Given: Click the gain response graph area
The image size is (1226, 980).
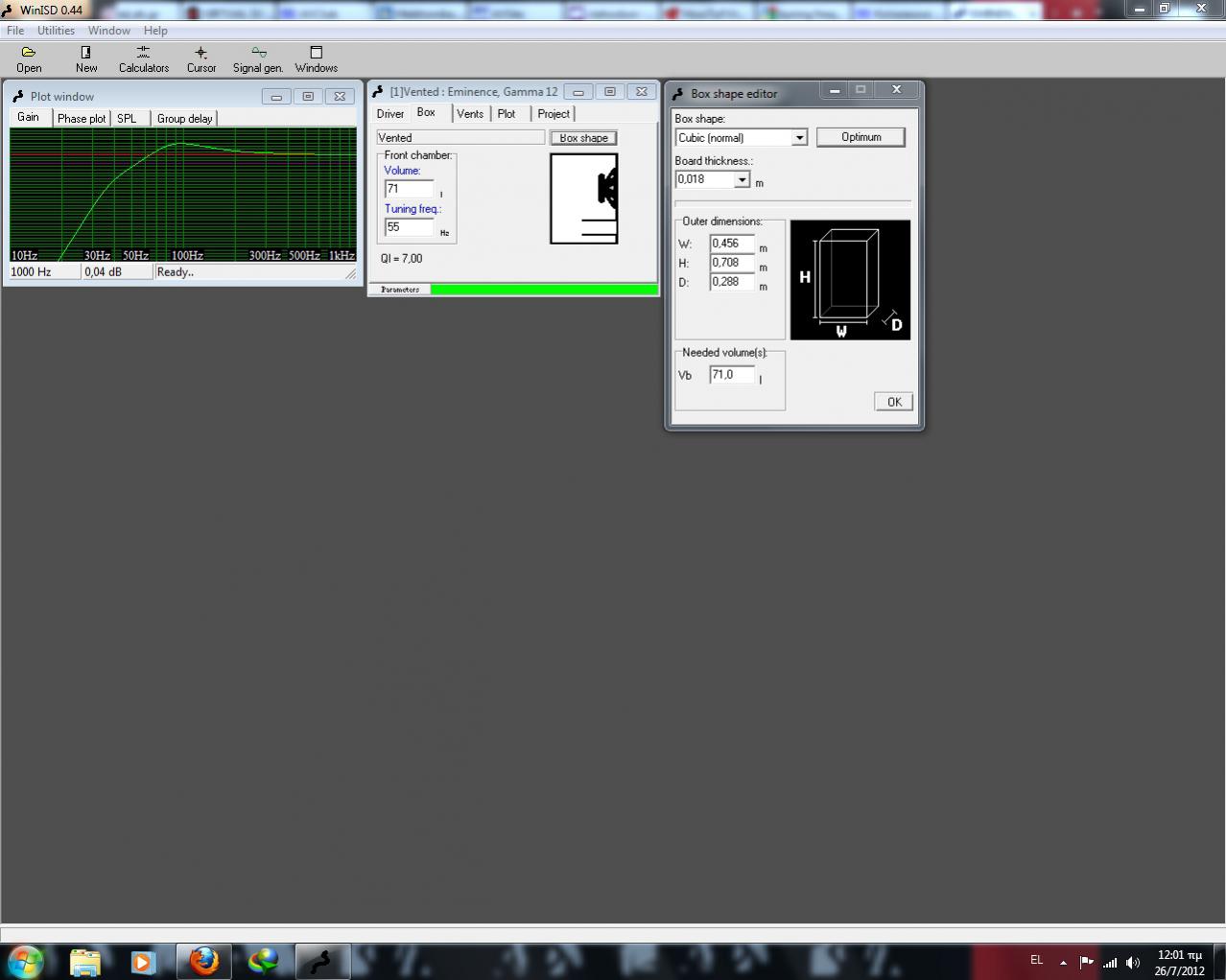Looking at the screenshot, I should pos(182,195).
